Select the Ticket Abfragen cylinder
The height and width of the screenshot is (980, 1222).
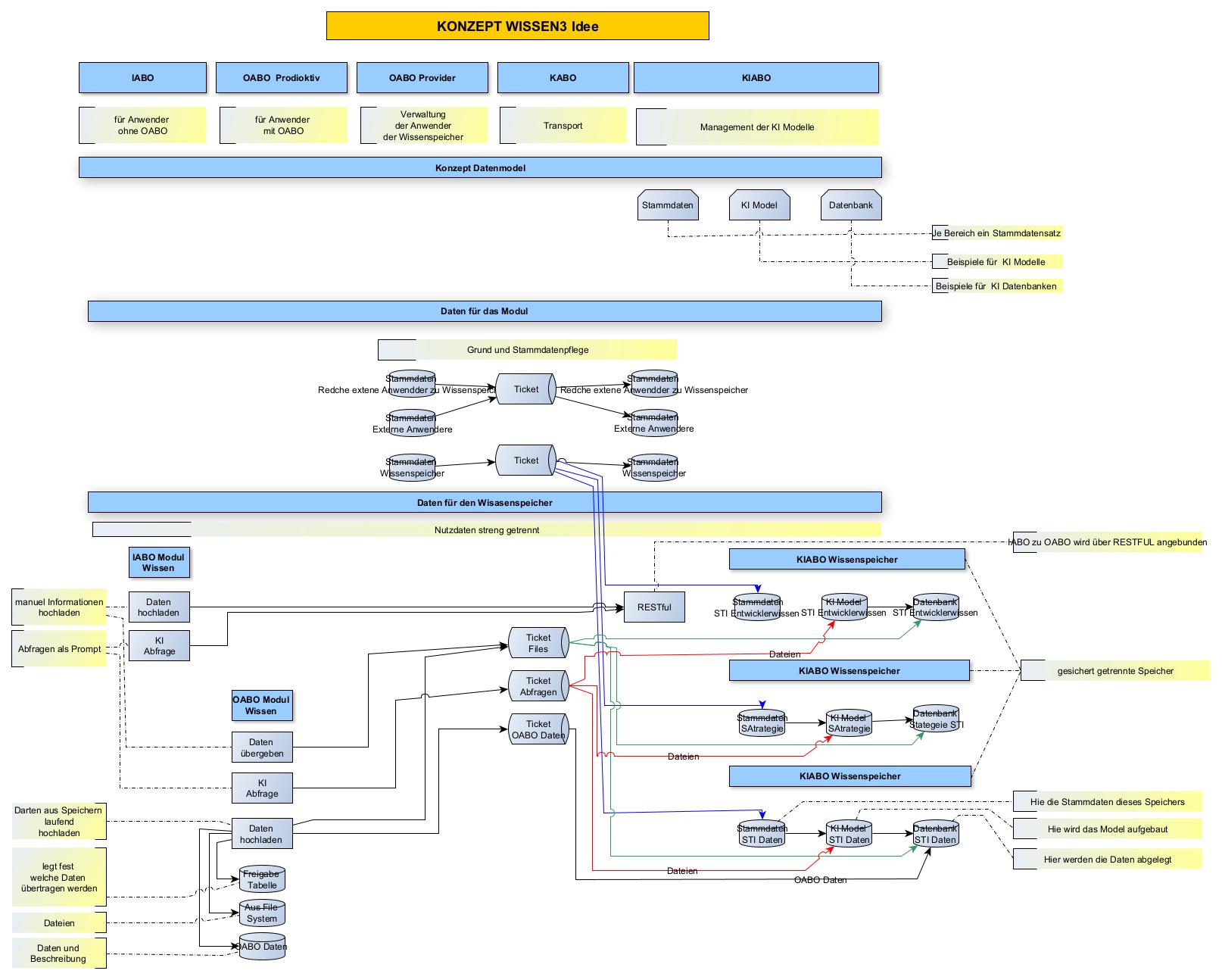(x=538, y=686)
